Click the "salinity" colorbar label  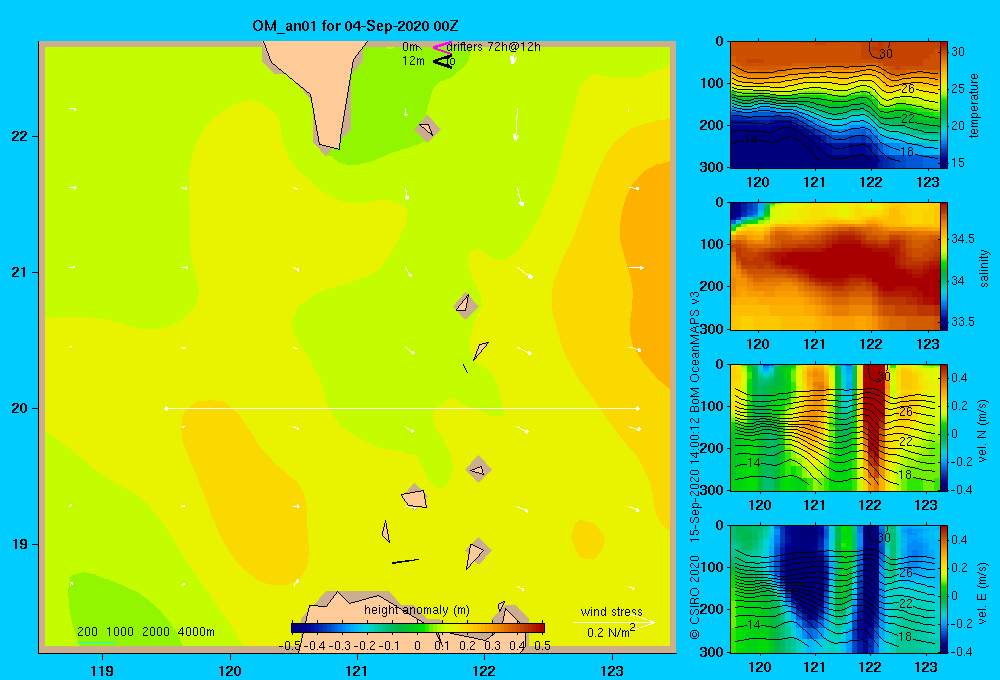coord(983,268)
